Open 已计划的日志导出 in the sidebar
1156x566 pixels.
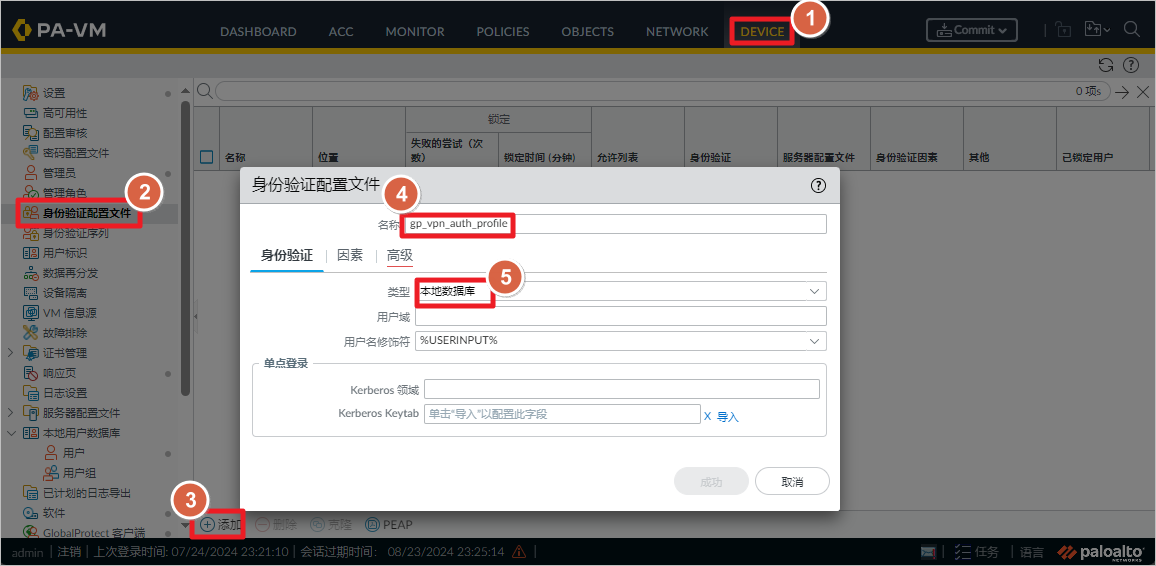(86, 492)
